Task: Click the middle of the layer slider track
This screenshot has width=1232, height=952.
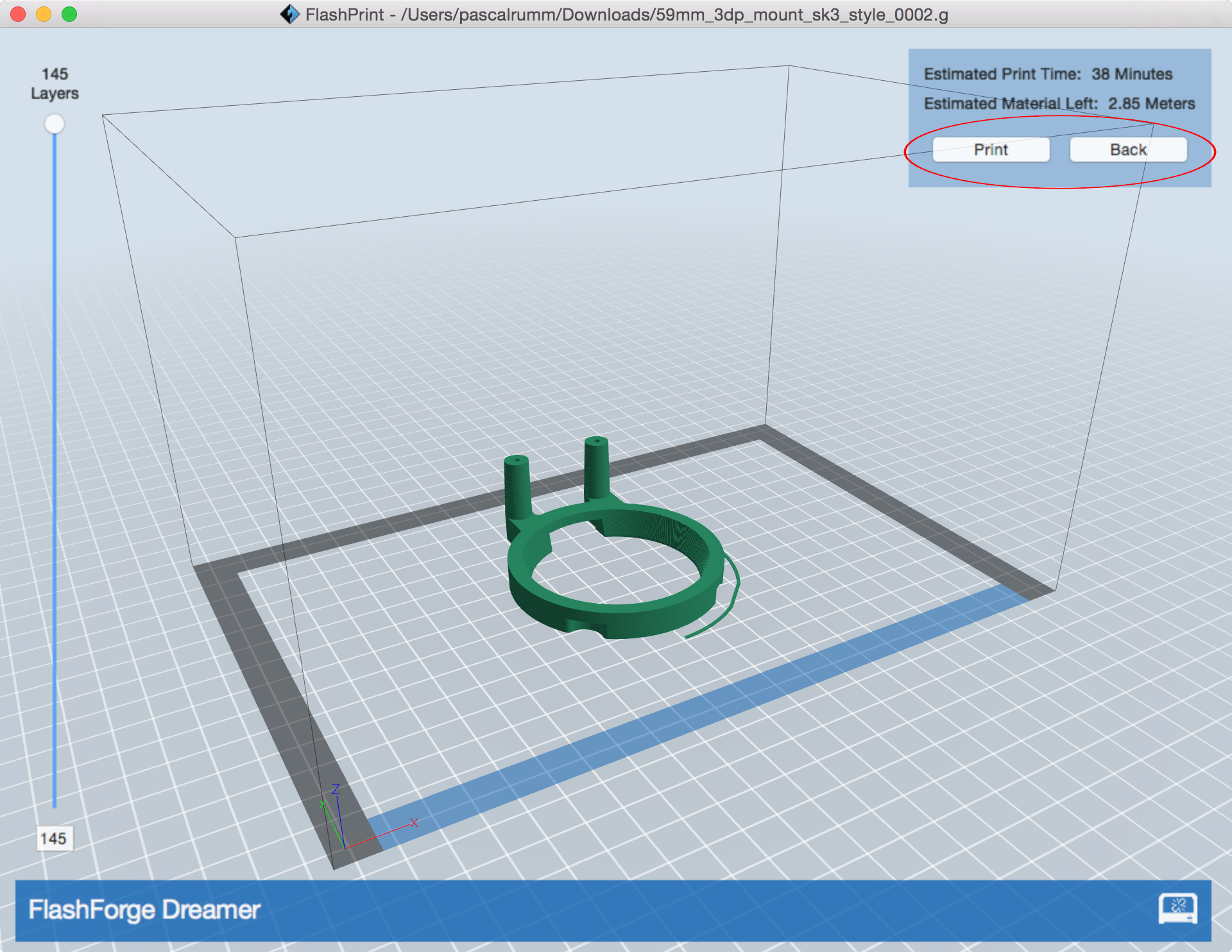Action: click(55, 468)
